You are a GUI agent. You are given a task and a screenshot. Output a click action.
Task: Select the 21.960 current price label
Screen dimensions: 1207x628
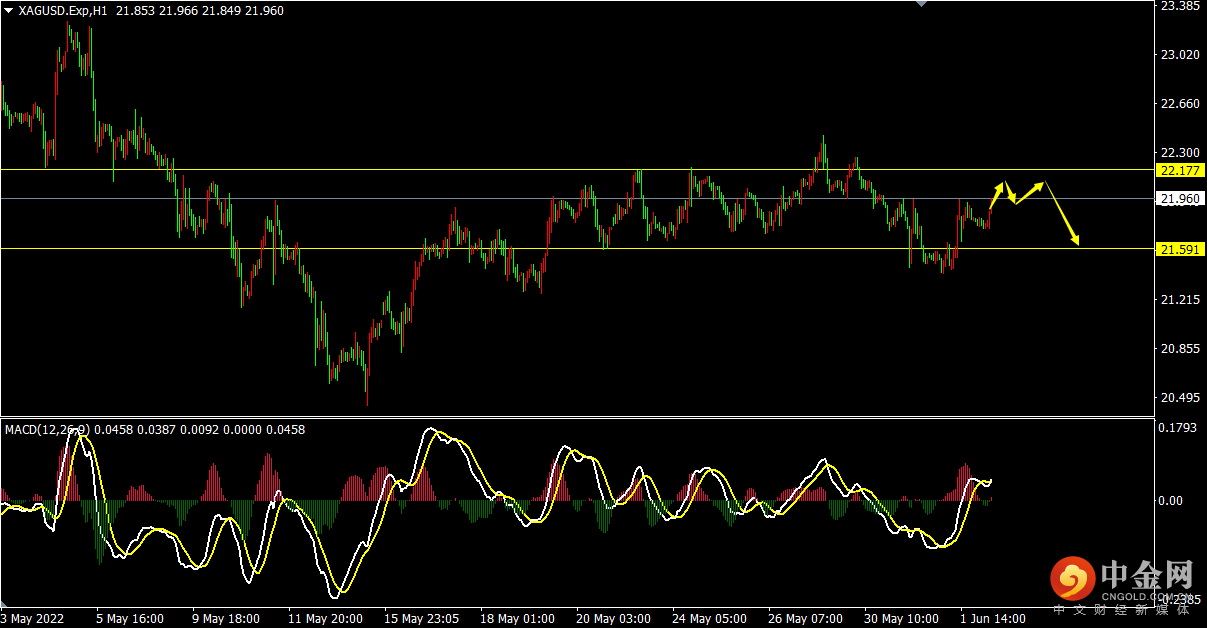point(1180,199)
